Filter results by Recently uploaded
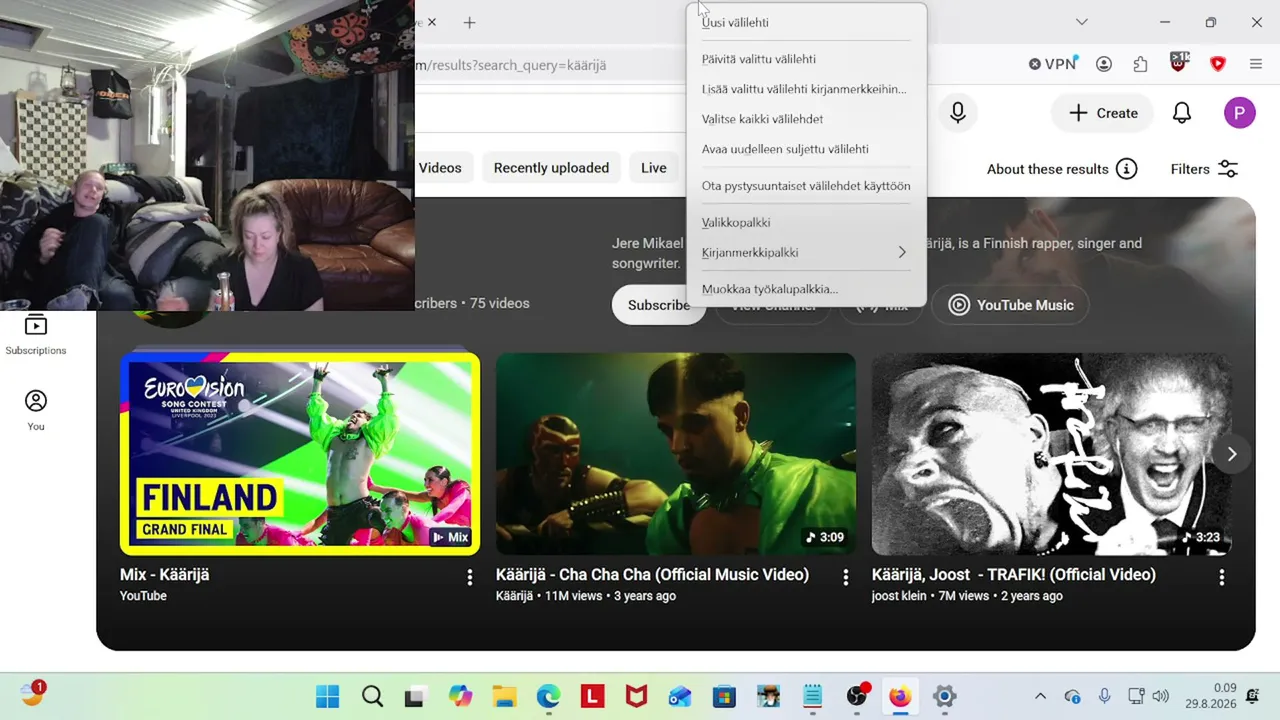 (551, 168)
